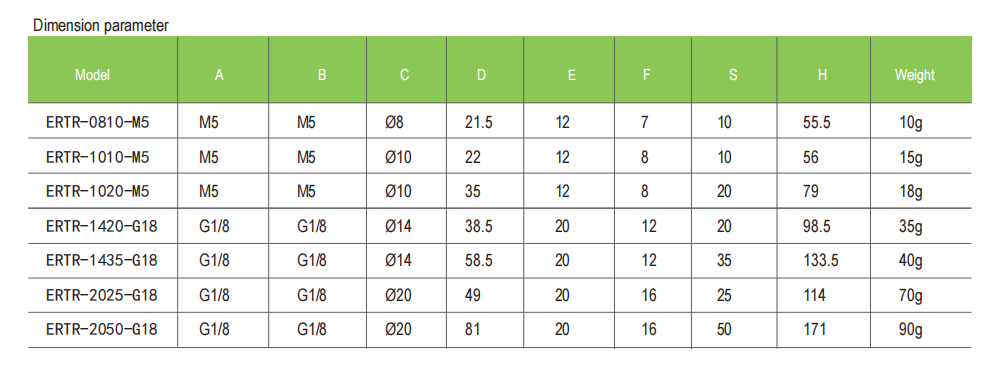
Task: Click the 133.5 value in H column
Action: click(x=820, y=260)
